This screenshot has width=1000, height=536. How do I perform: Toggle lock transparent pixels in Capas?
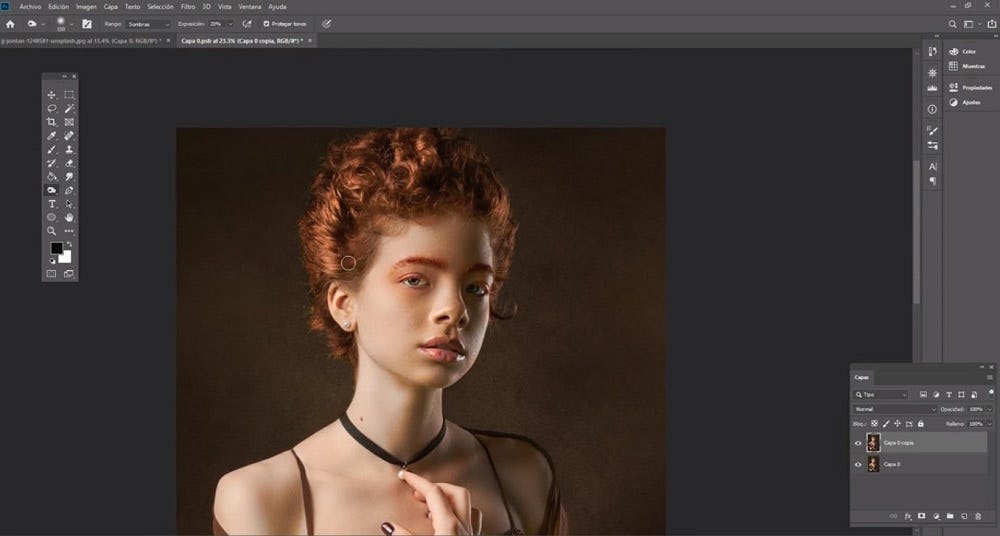tap(874, 424)
